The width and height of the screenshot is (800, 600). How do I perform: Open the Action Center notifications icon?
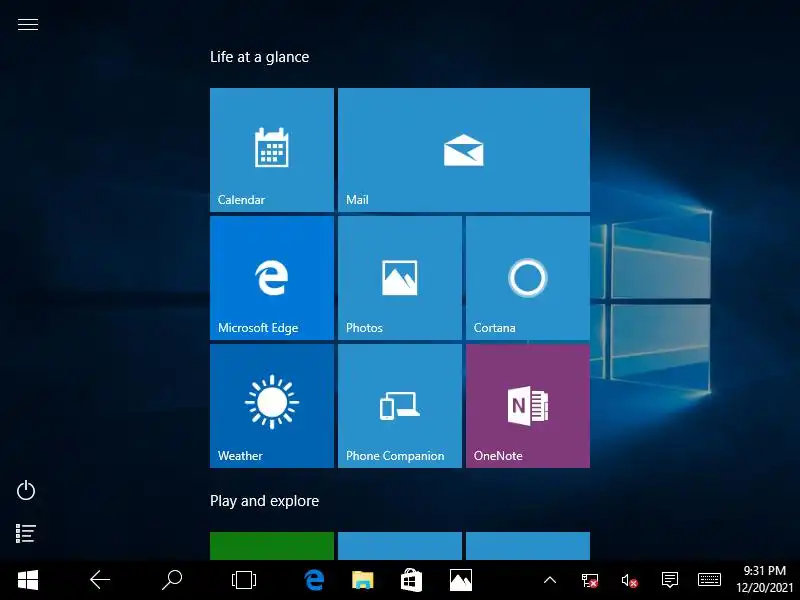click(x=669, y=580)
